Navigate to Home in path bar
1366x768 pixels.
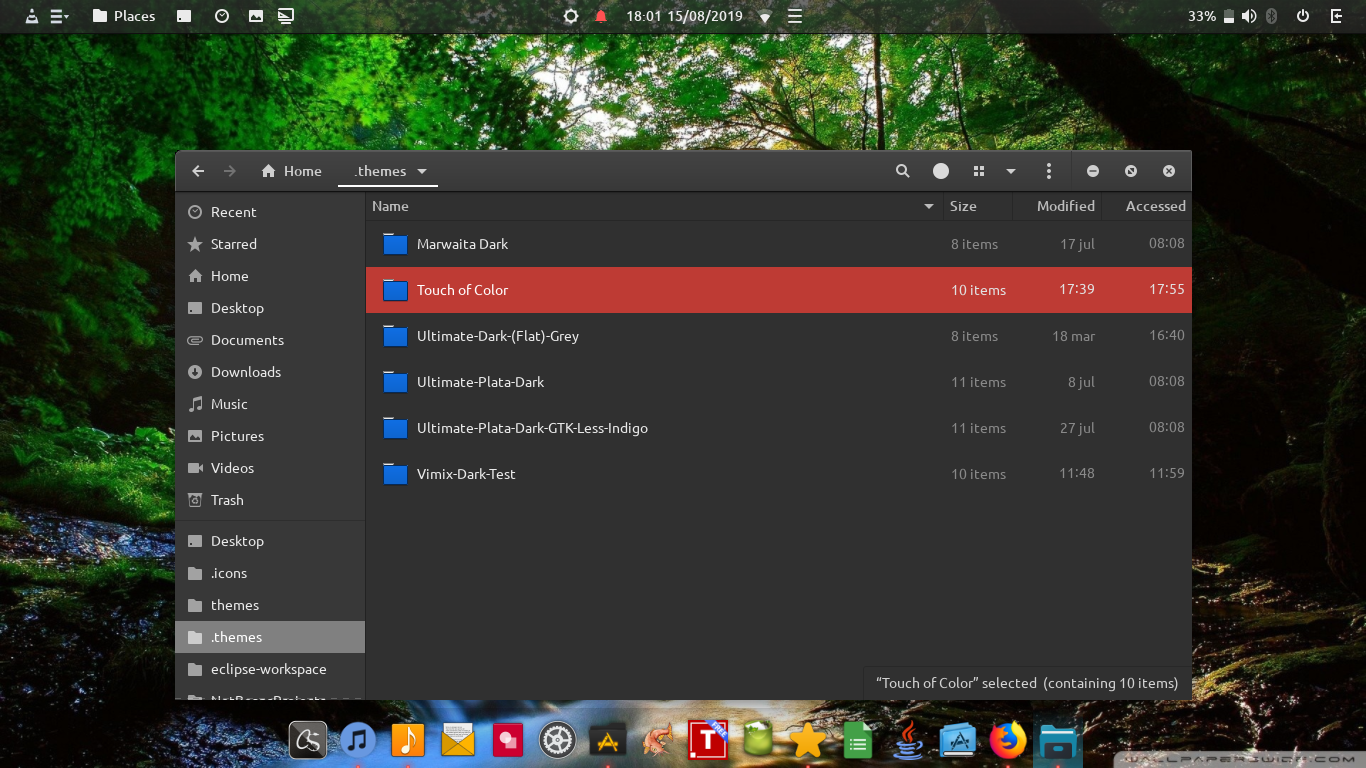[292, 171]
